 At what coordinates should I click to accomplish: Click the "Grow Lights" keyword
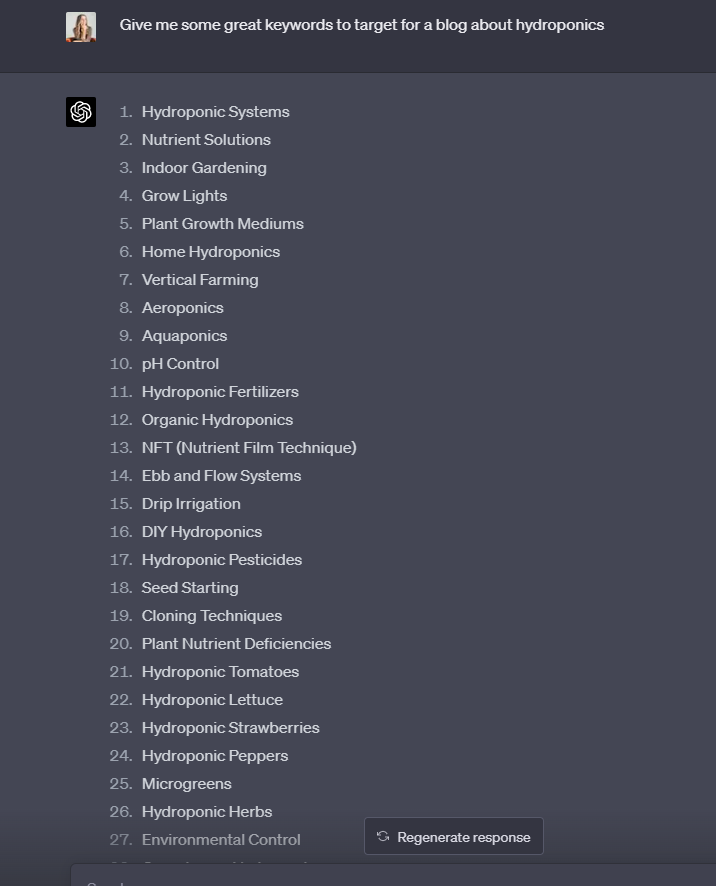(x=184, y=196)
